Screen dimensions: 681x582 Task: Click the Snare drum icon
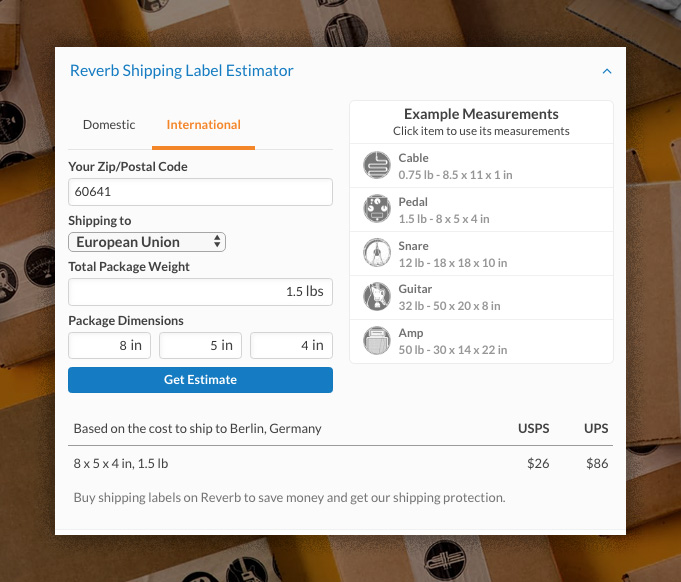377,252
